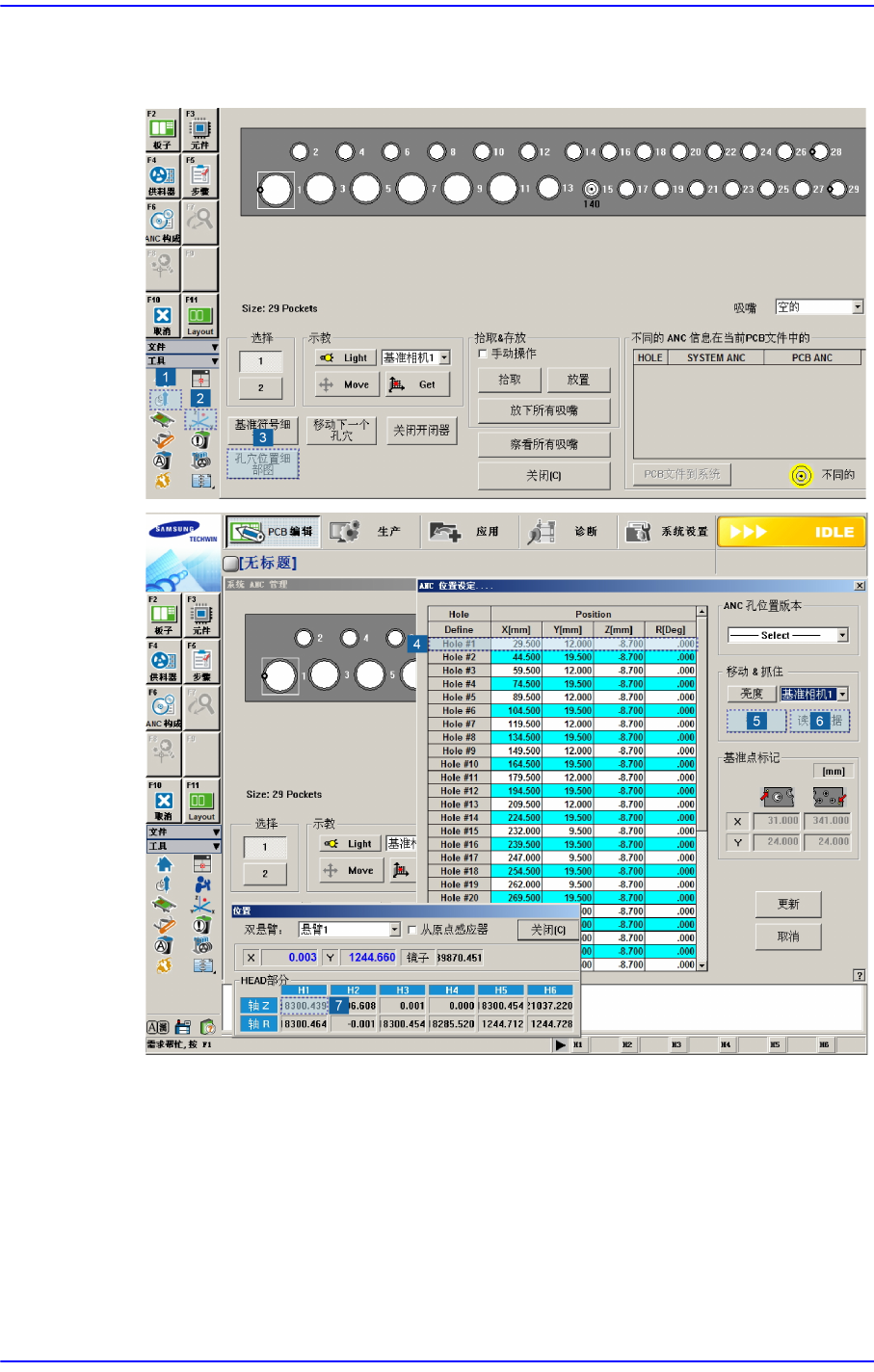Click the F3 元件 icon in lower screenshot

pos(200,616)
